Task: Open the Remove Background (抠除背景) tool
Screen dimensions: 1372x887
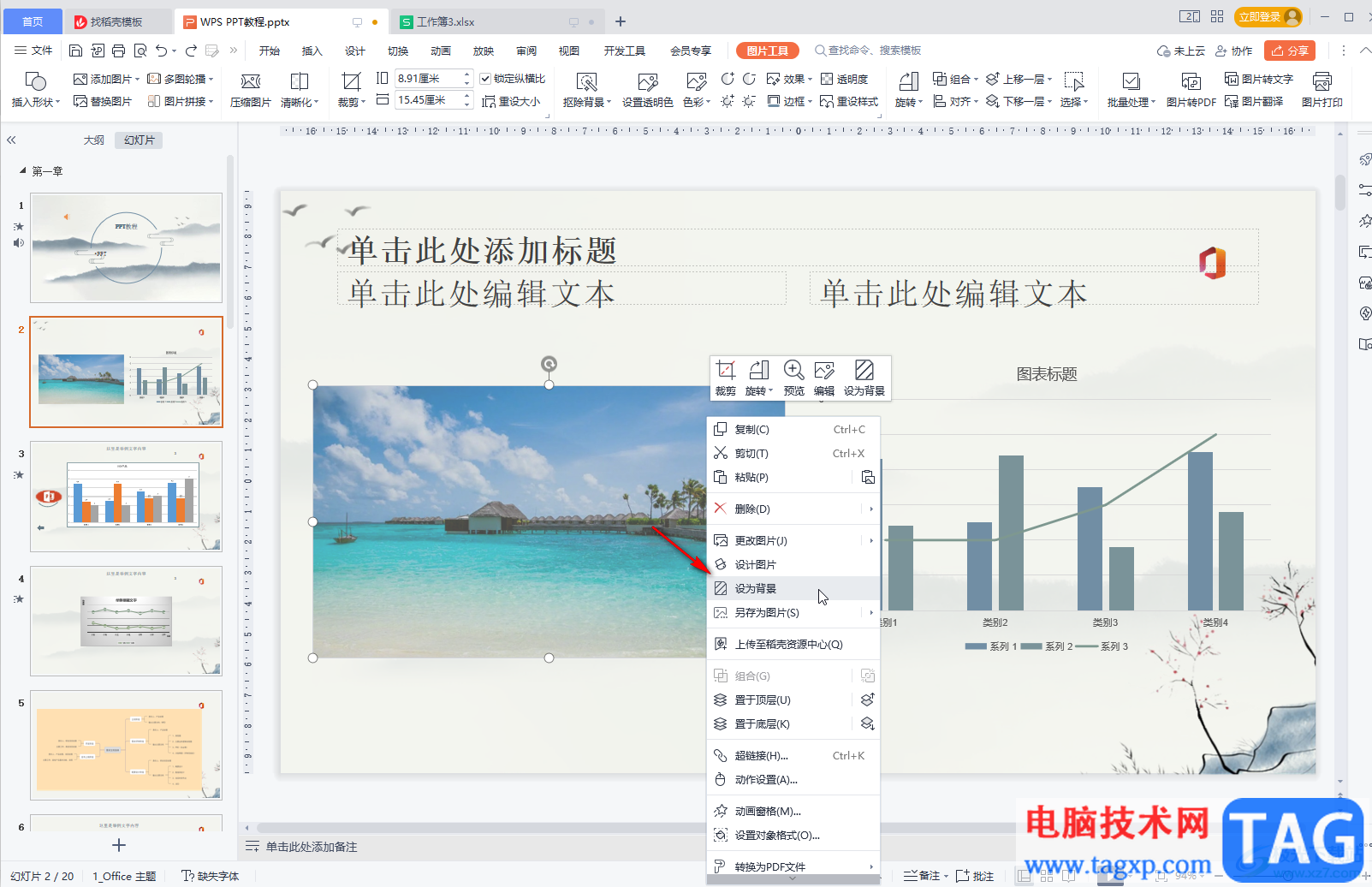Action: [586, 89]
